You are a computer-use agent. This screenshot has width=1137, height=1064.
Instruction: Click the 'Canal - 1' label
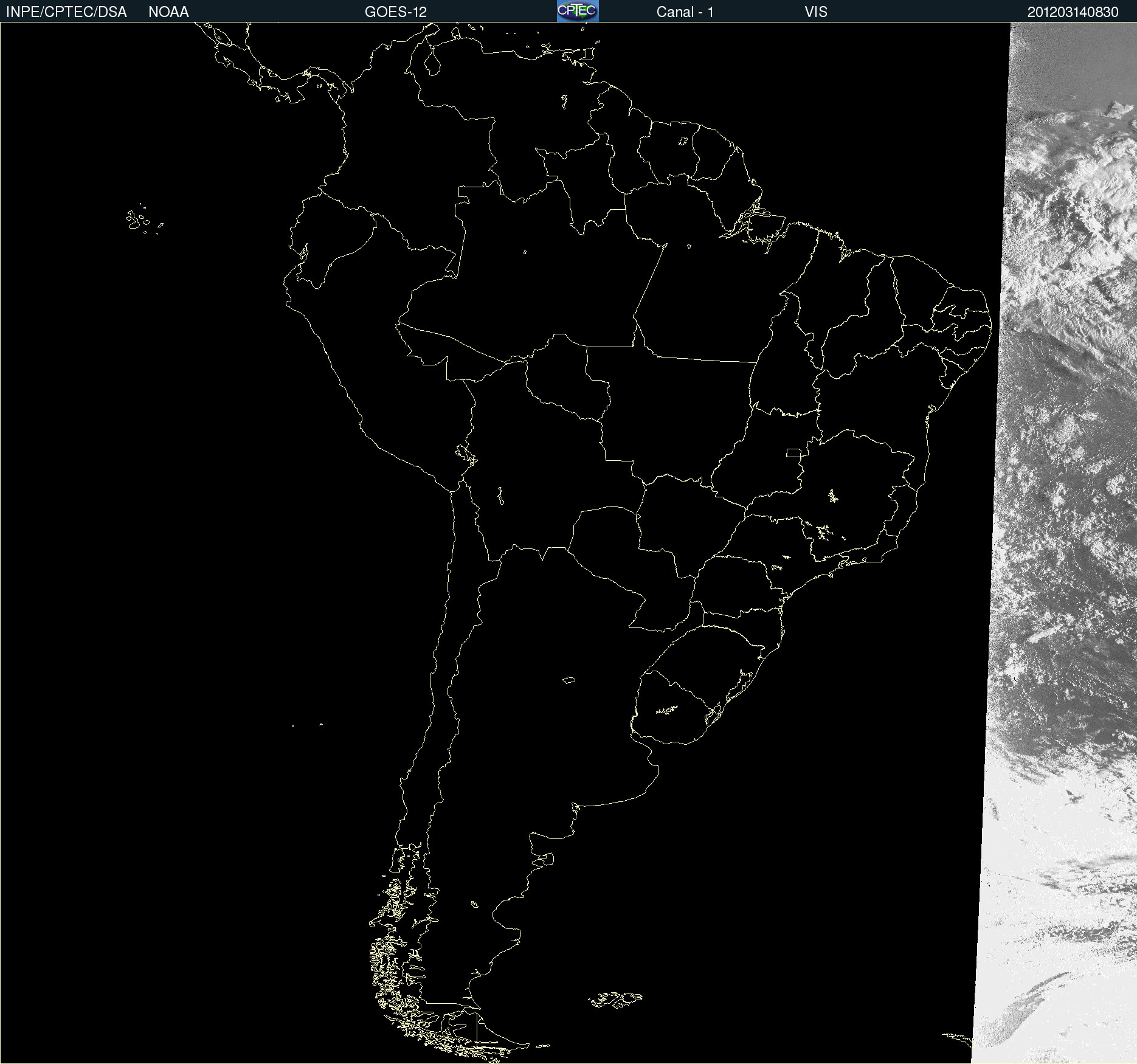pos(685,12)
